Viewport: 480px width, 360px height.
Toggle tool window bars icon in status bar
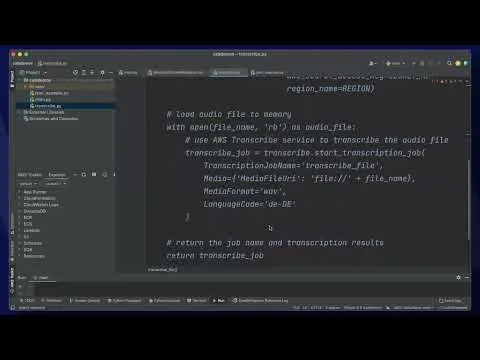tap(13, 308)
